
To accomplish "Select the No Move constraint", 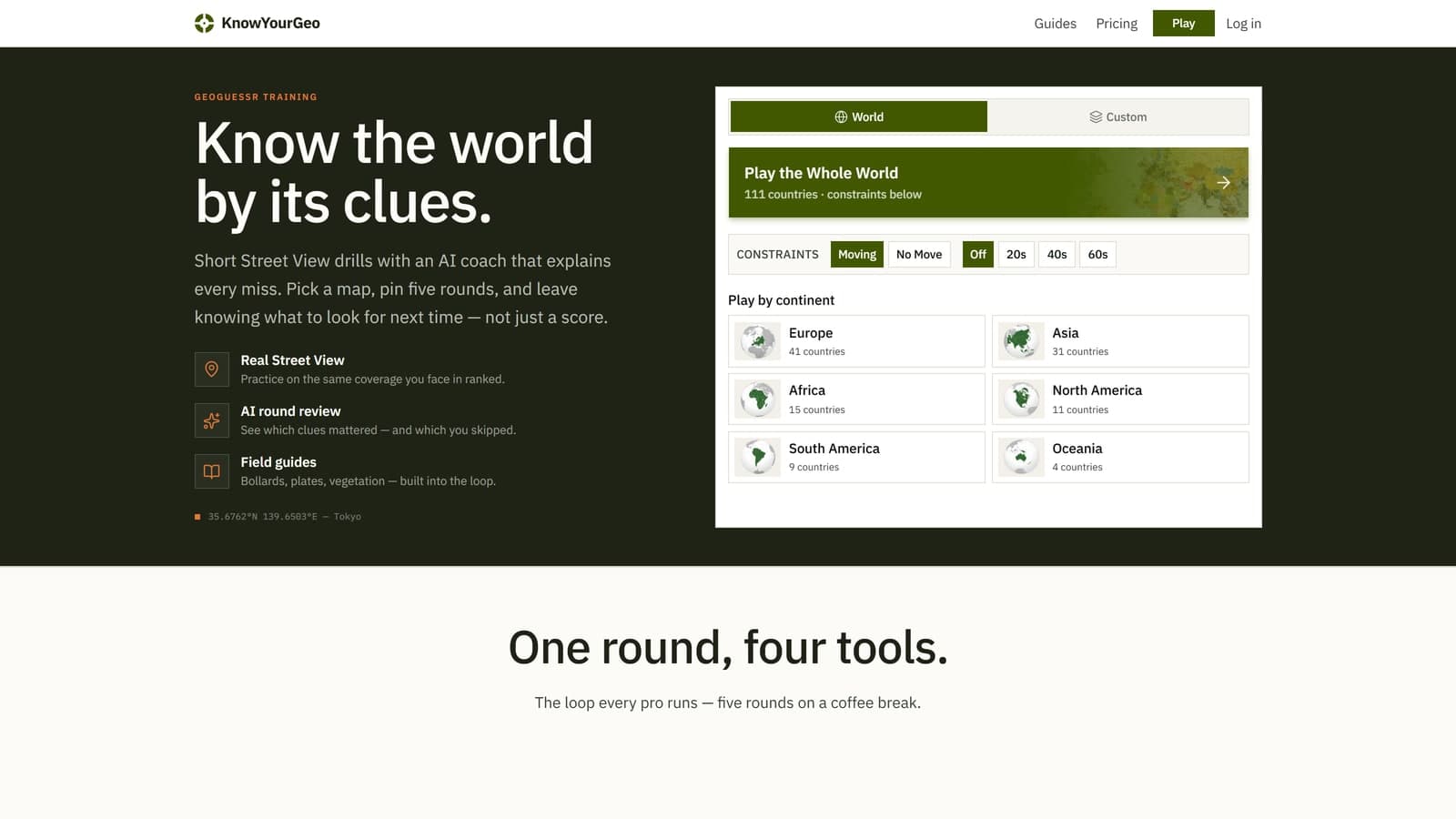I will point(919,254).
